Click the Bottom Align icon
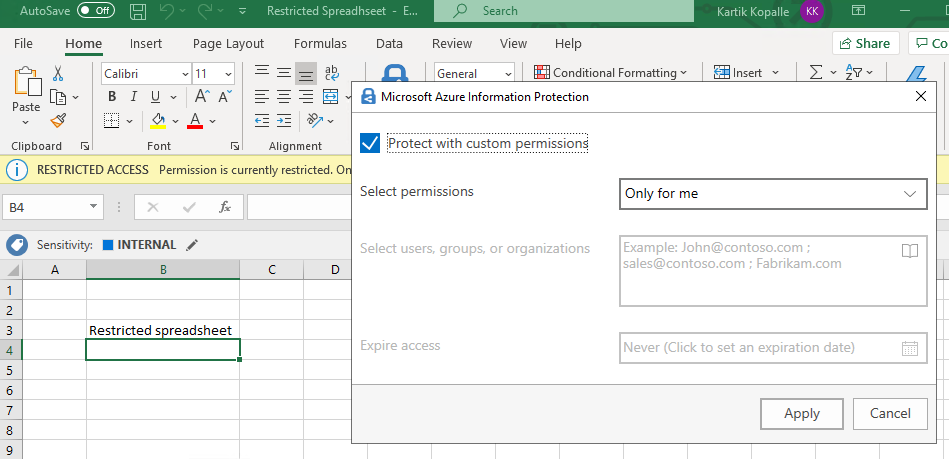 [x=306, y=73]
